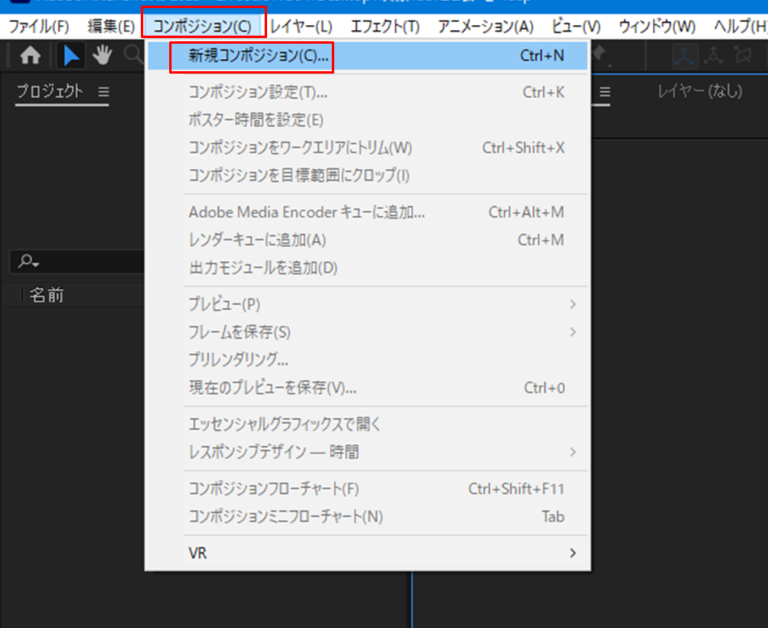Click the magnifier icon in the project search
Screen dimensions: 768x628
pyautogui.click(x=28, y=262)
